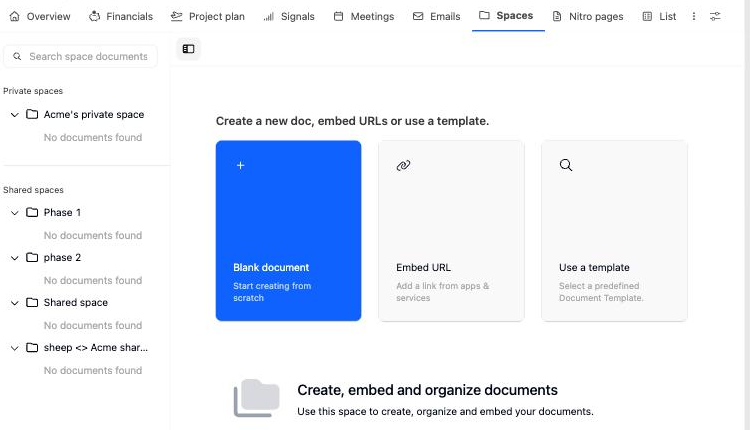
Task: Collapse the Phase 1 folder chevron
Action: [15, 213]
